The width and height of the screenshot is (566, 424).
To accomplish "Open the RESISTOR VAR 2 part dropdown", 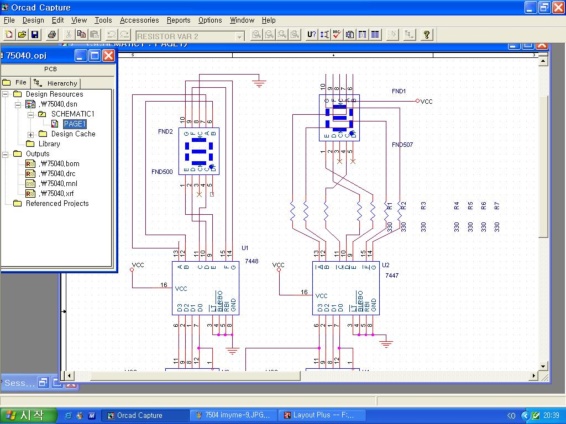I will pyautogui.click(x=239, y=36).
